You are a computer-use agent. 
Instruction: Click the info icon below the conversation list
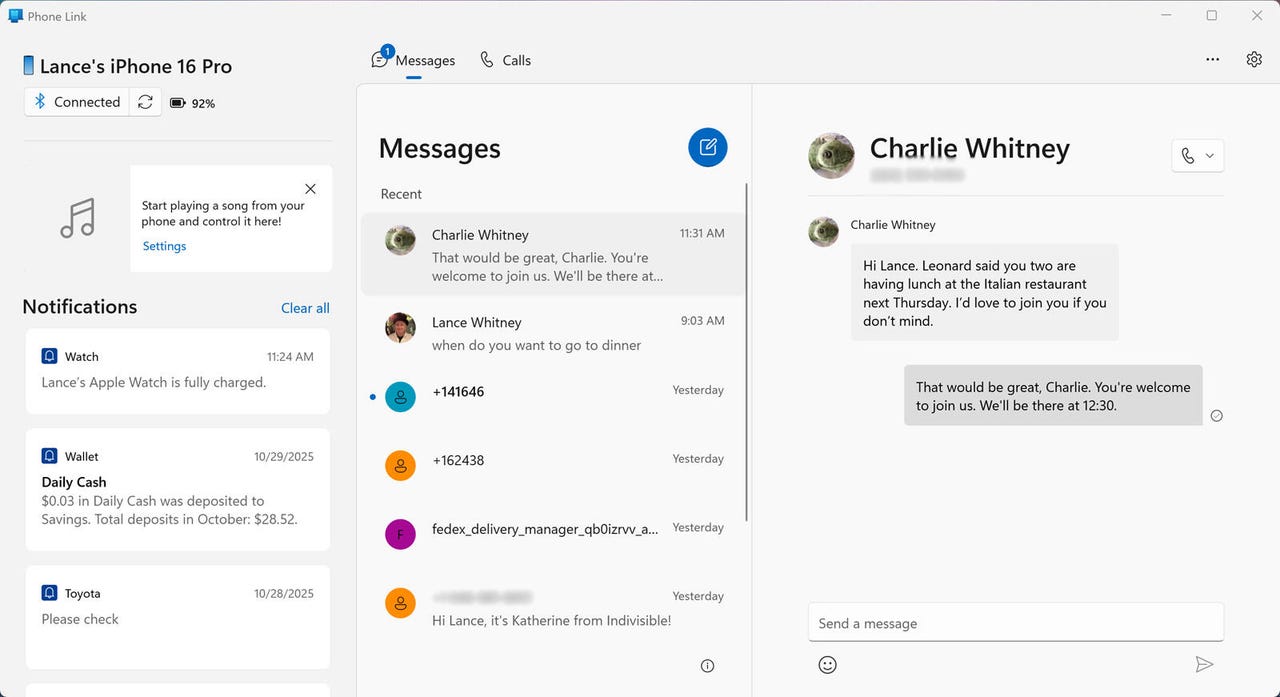(x=707, y=665)
